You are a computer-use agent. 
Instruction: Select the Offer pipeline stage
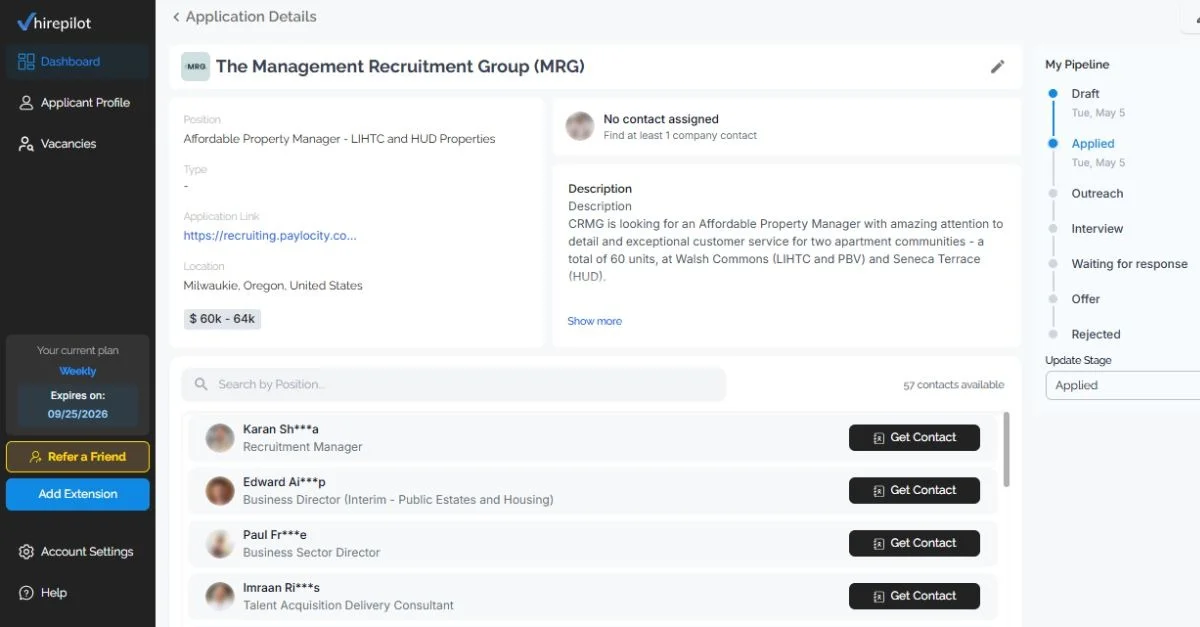click(1085, 299)
